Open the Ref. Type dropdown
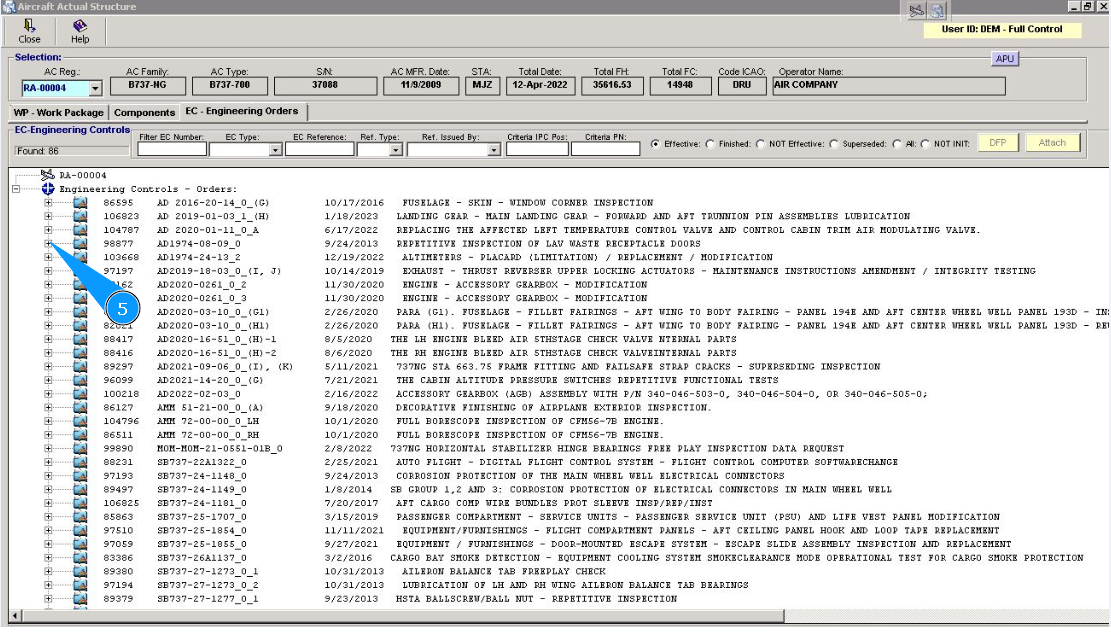Image resolution: width=1111 pixels, height=633 pixels. (396, 150)
